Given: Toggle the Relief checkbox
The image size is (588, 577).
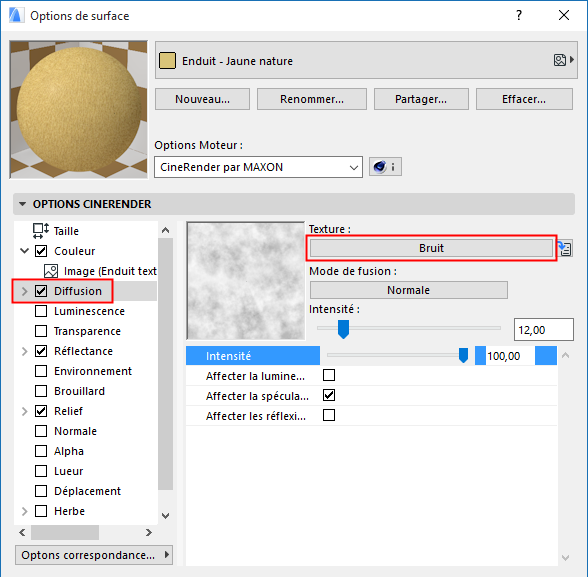Looking at the screenshot, I should [41, 411].
